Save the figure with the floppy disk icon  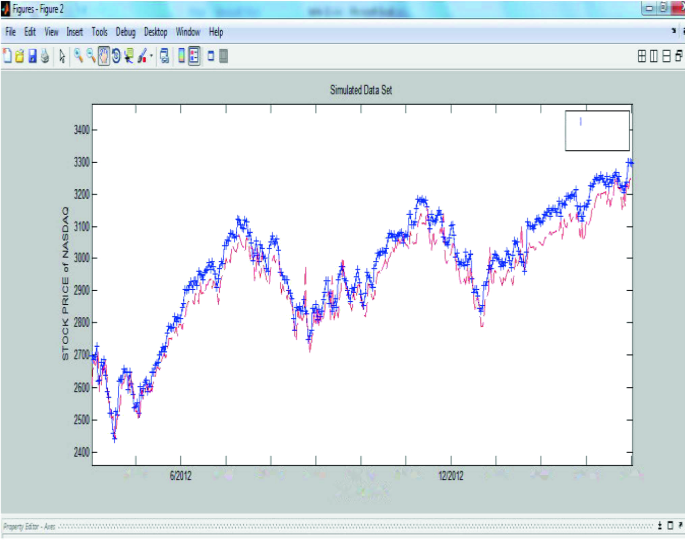pyautogui.click(x=32, y=56)
